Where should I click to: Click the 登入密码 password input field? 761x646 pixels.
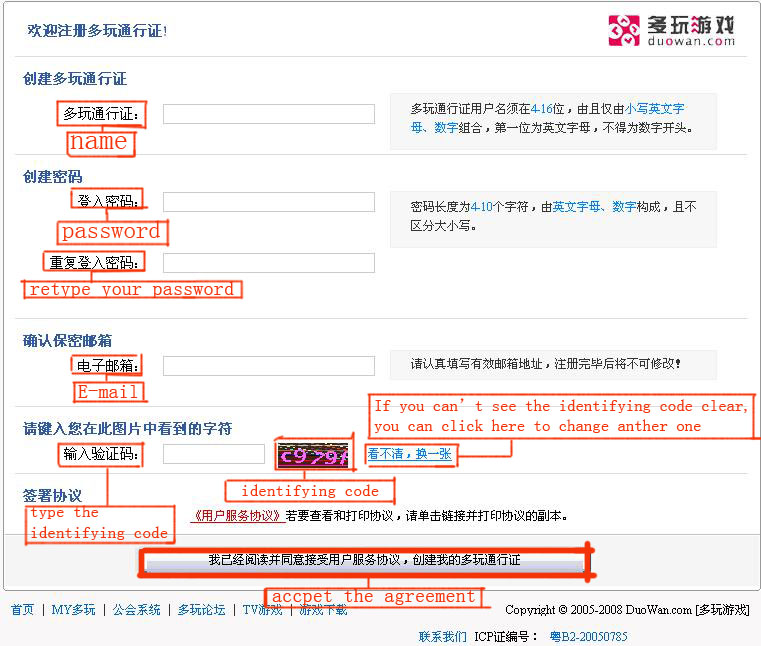point(269,202)
